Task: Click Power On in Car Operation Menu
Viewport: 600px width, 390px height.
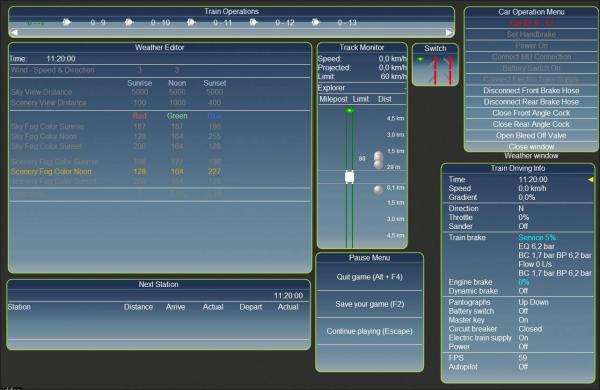Action: [531, 46]
